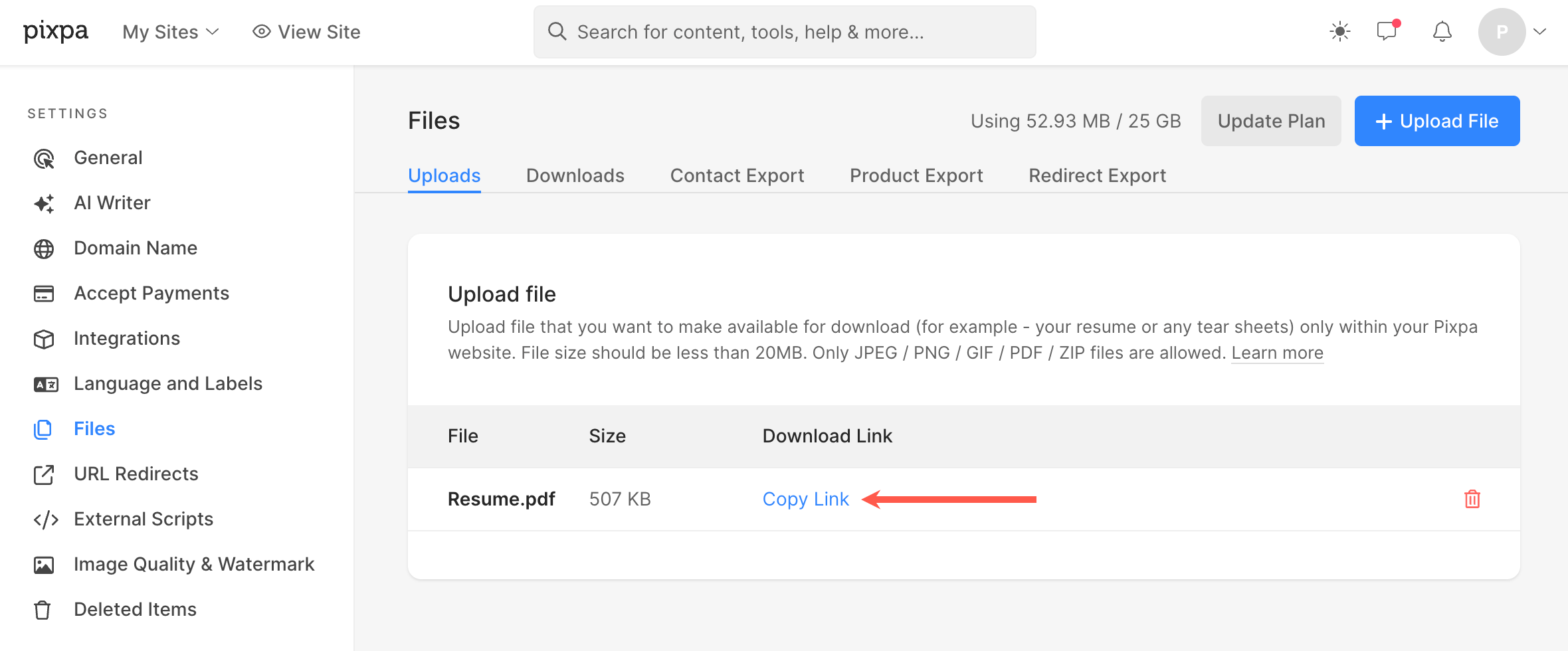
Task: Delete Resume.pdf with the trash icon
Action: tap(1472, 499)
